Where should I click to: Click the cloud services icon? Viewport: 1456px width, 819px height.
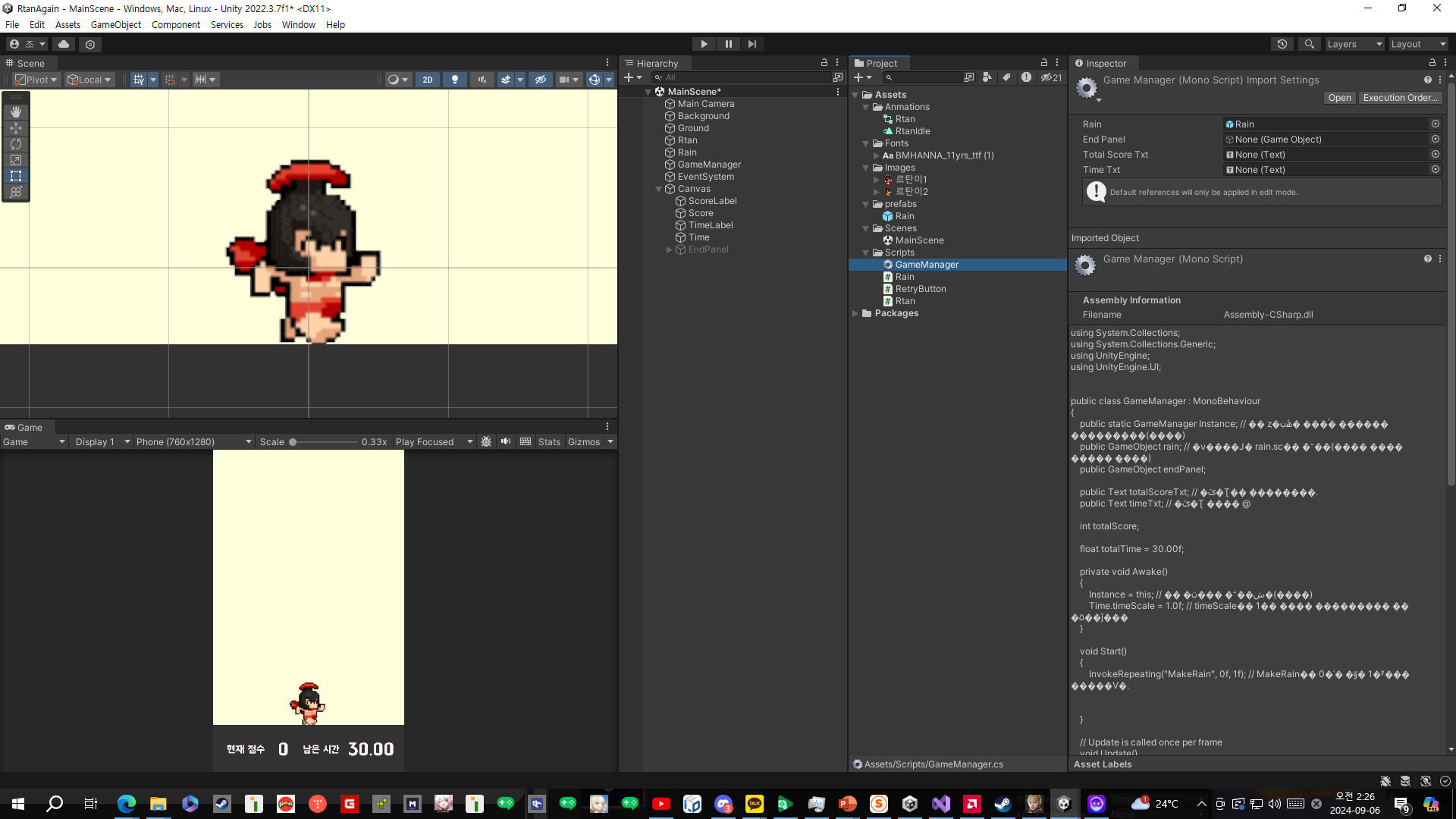click(x=64, y=44)
